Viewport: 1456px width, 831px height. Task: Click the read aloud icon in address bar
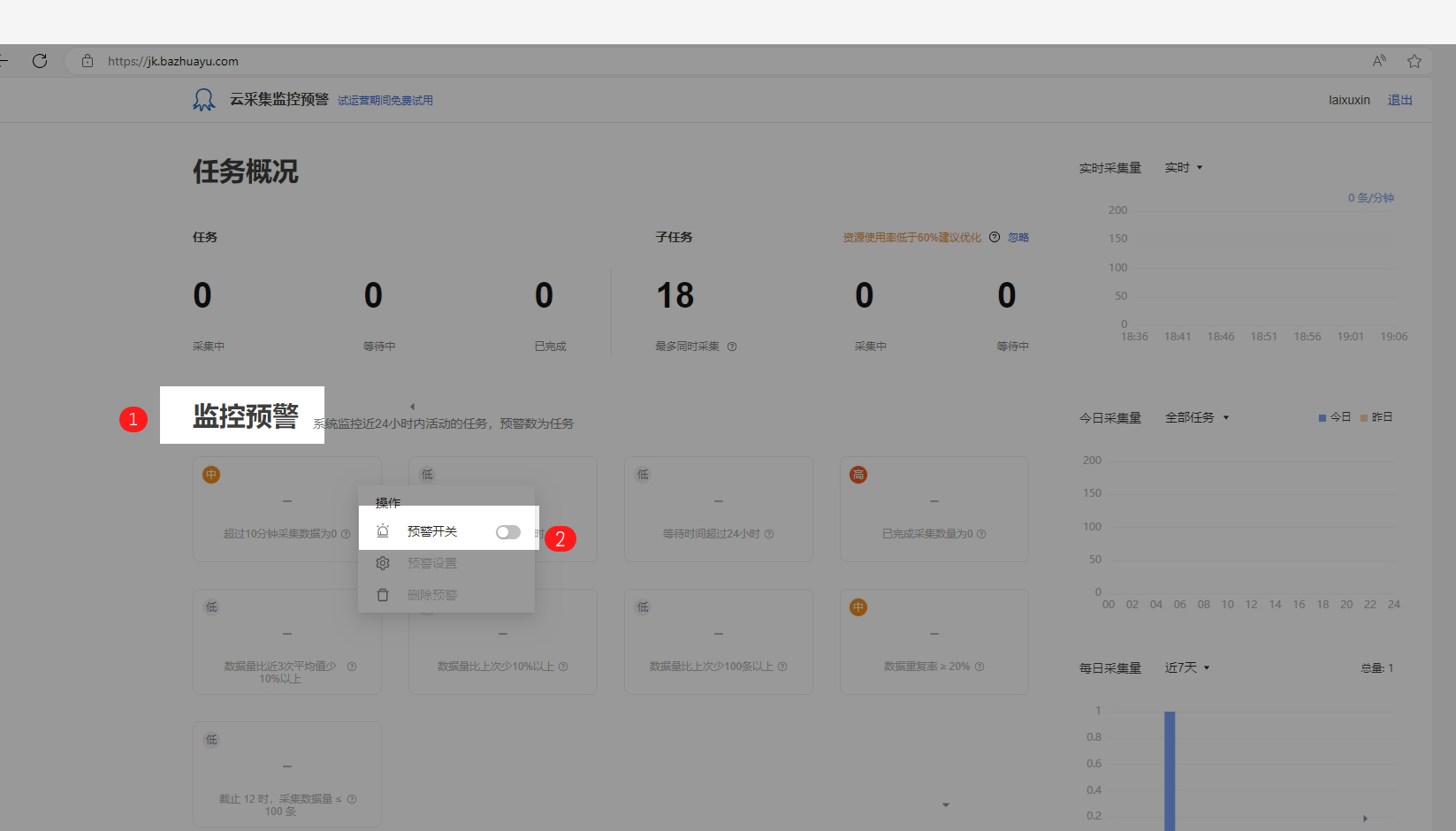tap(1379, 61)
